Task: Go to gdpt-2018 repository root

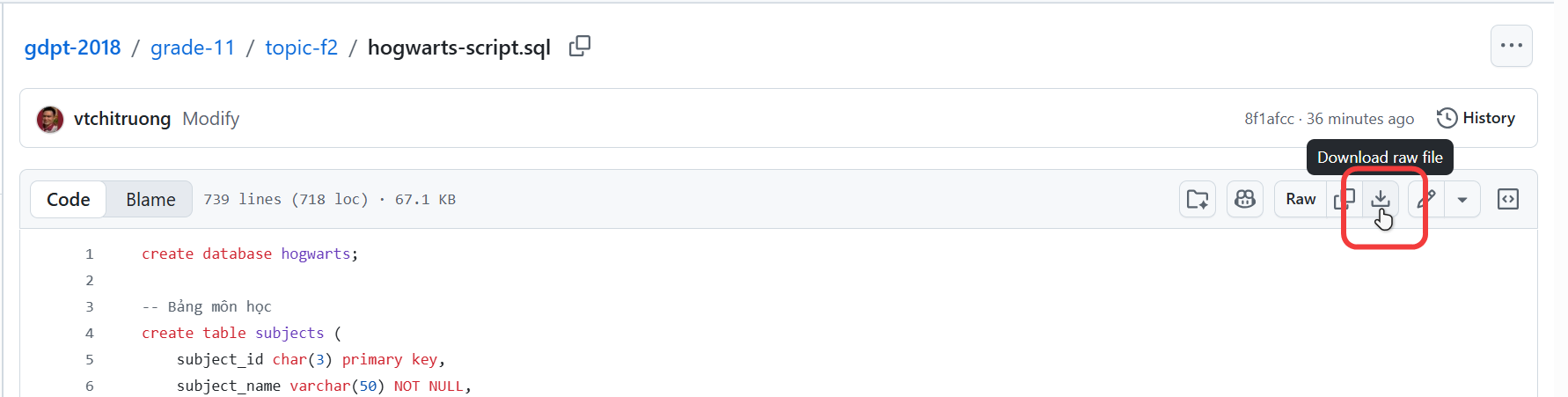Action: click(x=72, y=48)
